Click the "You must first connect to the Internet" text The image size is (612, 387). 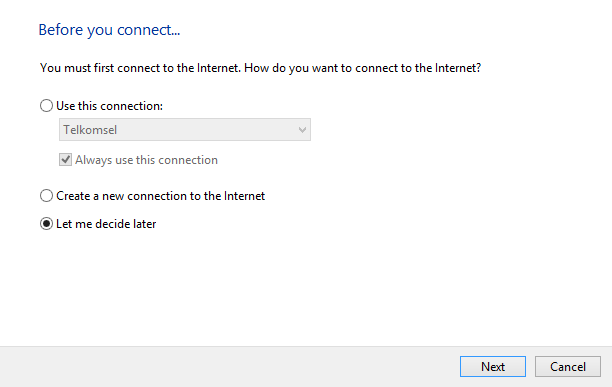140,68
